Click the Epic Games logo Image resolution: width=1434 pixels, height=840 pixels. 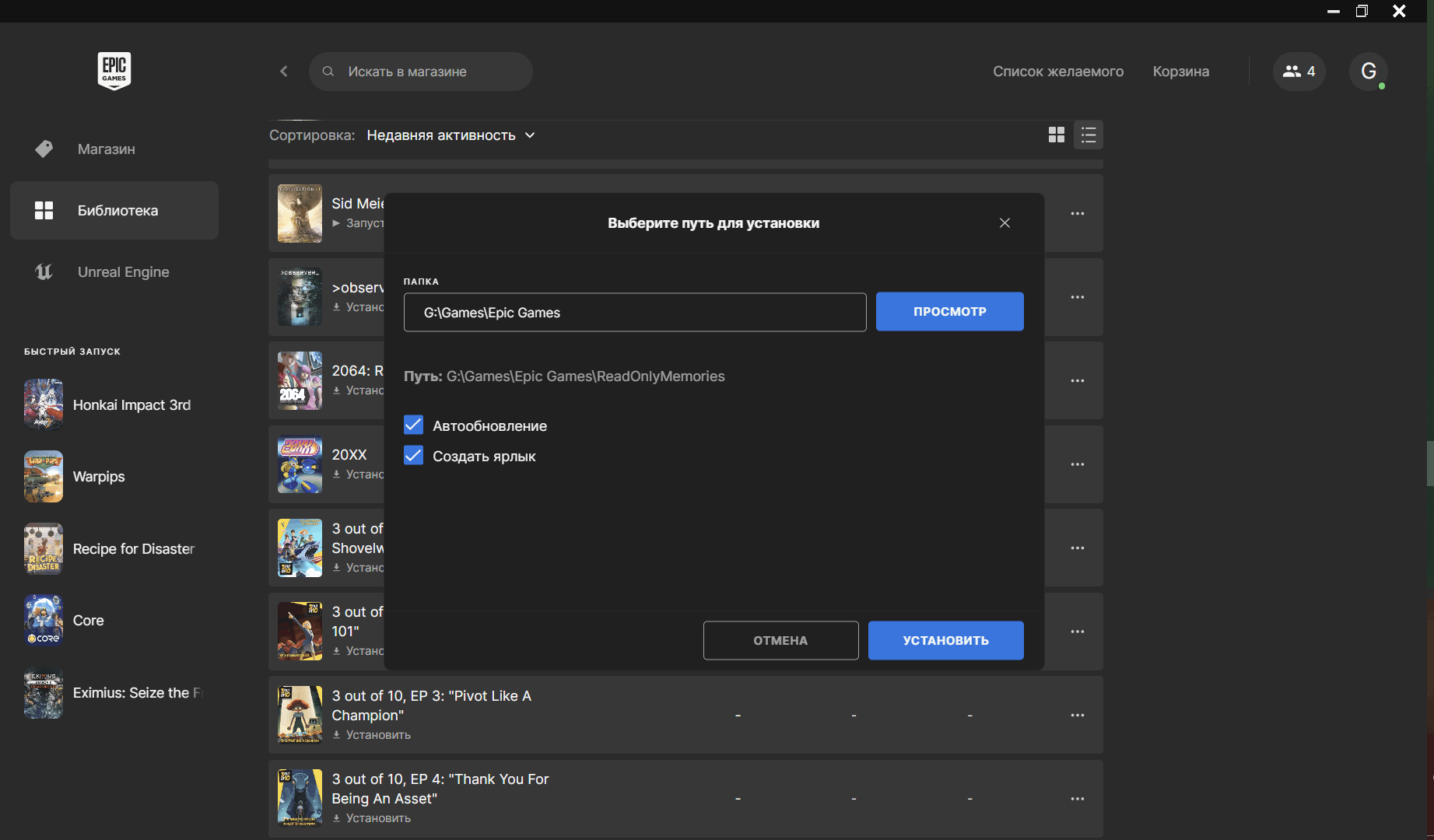[x=114, y=71]
